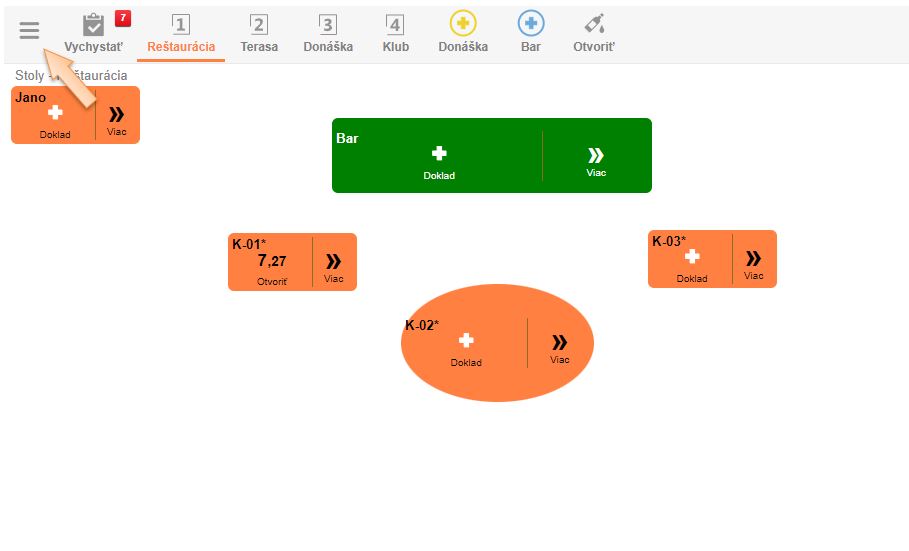The image size is (909, 551).
Task: Expand Viac options for table K-01
Action: pos(334,266)
